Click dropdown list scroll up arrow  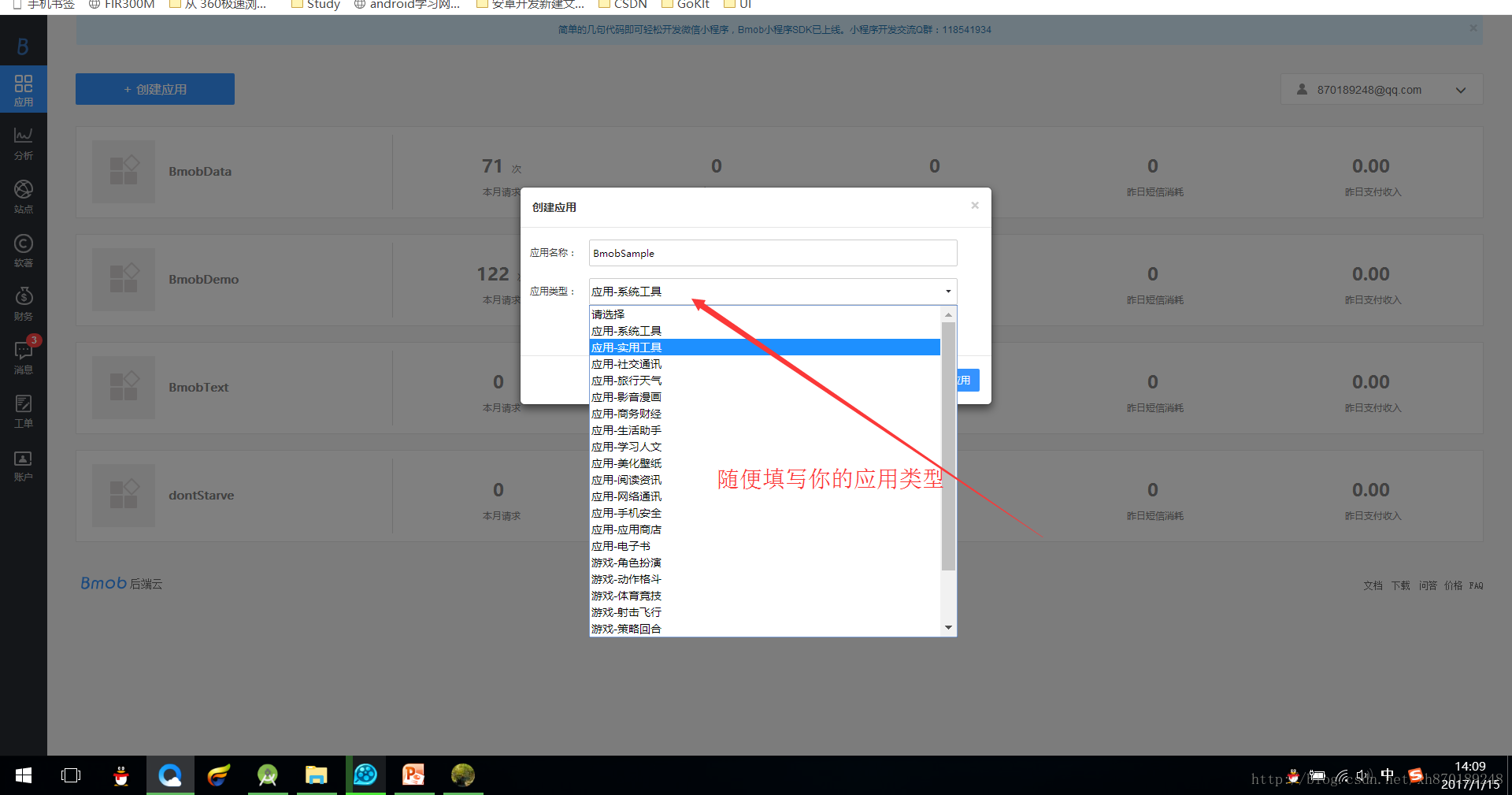(x=948, y=314)
